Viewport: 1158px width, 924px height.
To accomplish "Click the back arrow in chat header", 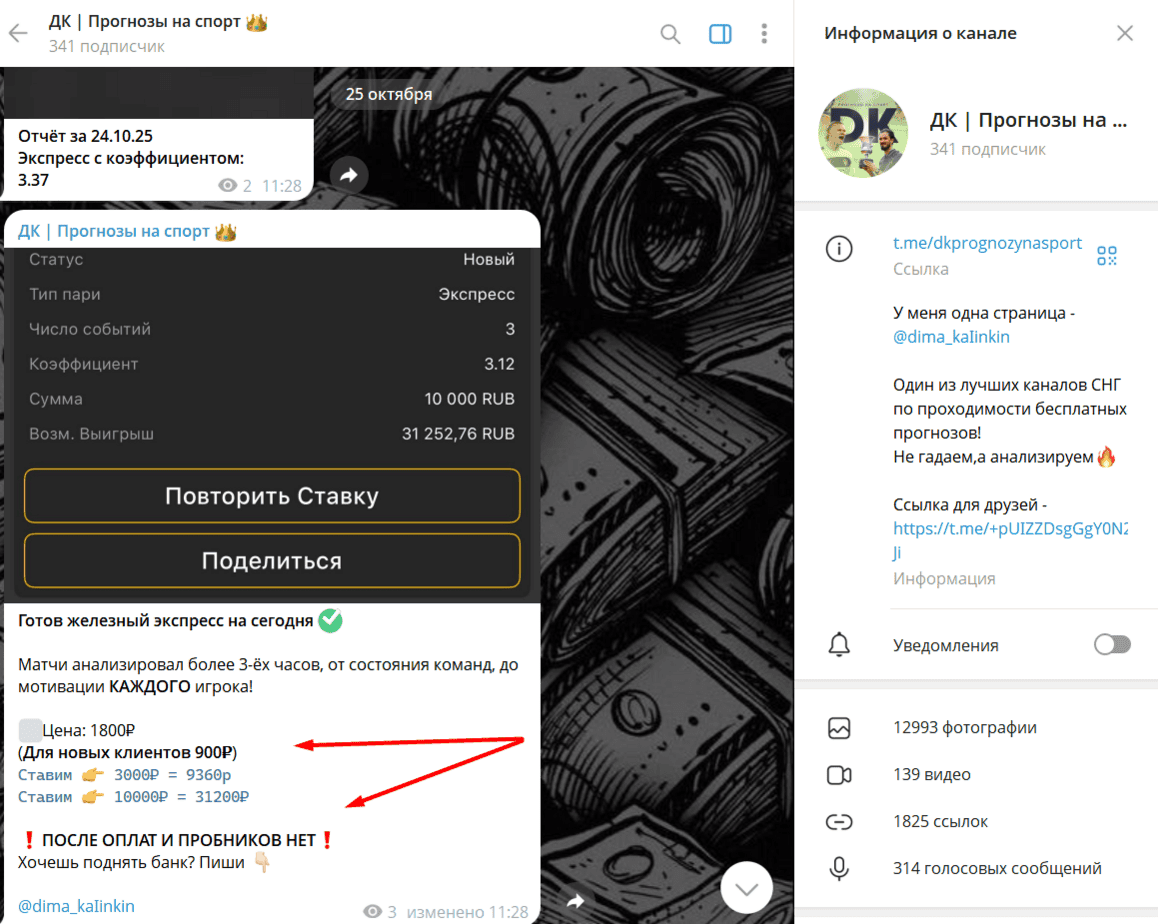I will pyautogui.click(x=18, y=33).
